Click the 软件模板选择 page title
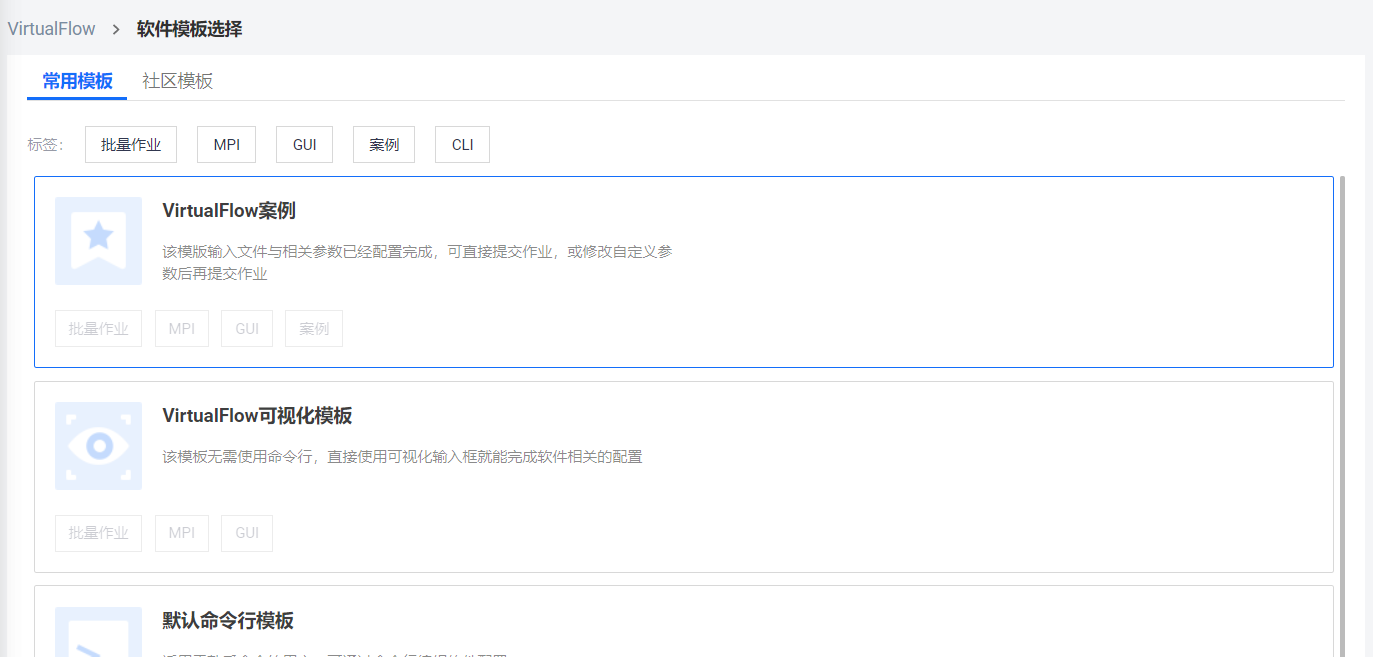The image size is (1373, 657). (x=189, y=29)
